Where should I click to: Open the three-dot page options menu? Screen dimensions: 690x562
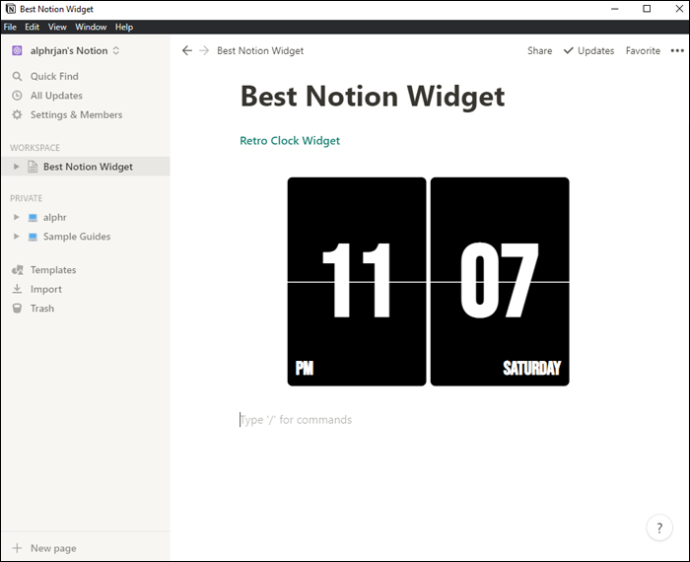(677, 51)
